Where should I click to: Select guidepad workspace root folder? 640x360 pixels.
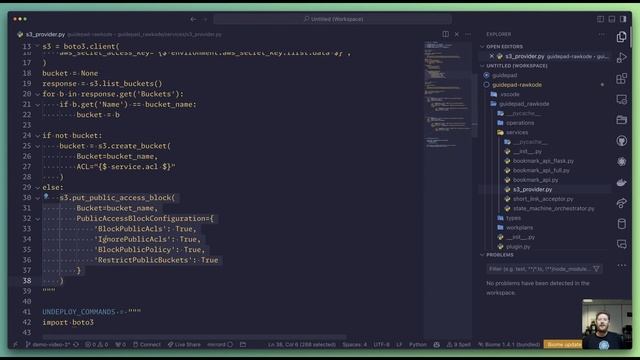pos(504,75)
